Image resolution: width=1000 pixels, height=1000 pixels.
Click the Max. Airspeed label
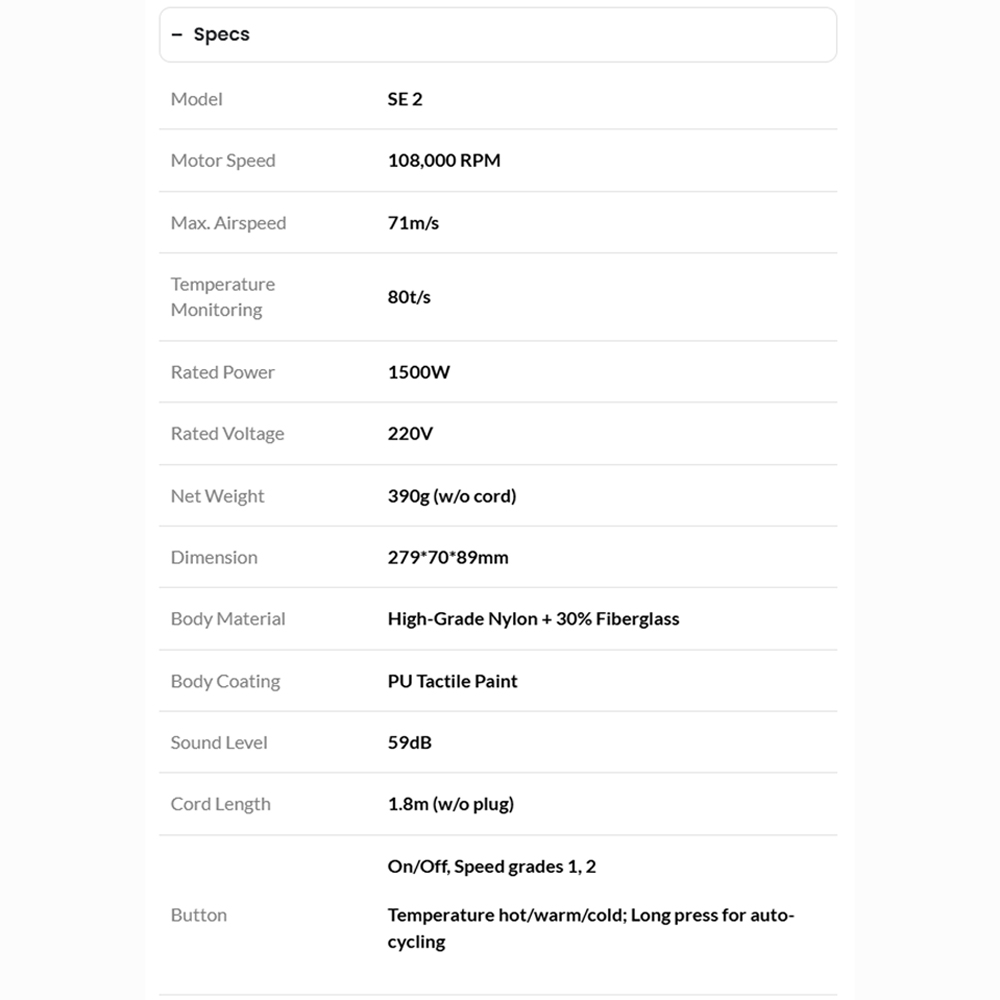tap(228, 223)
